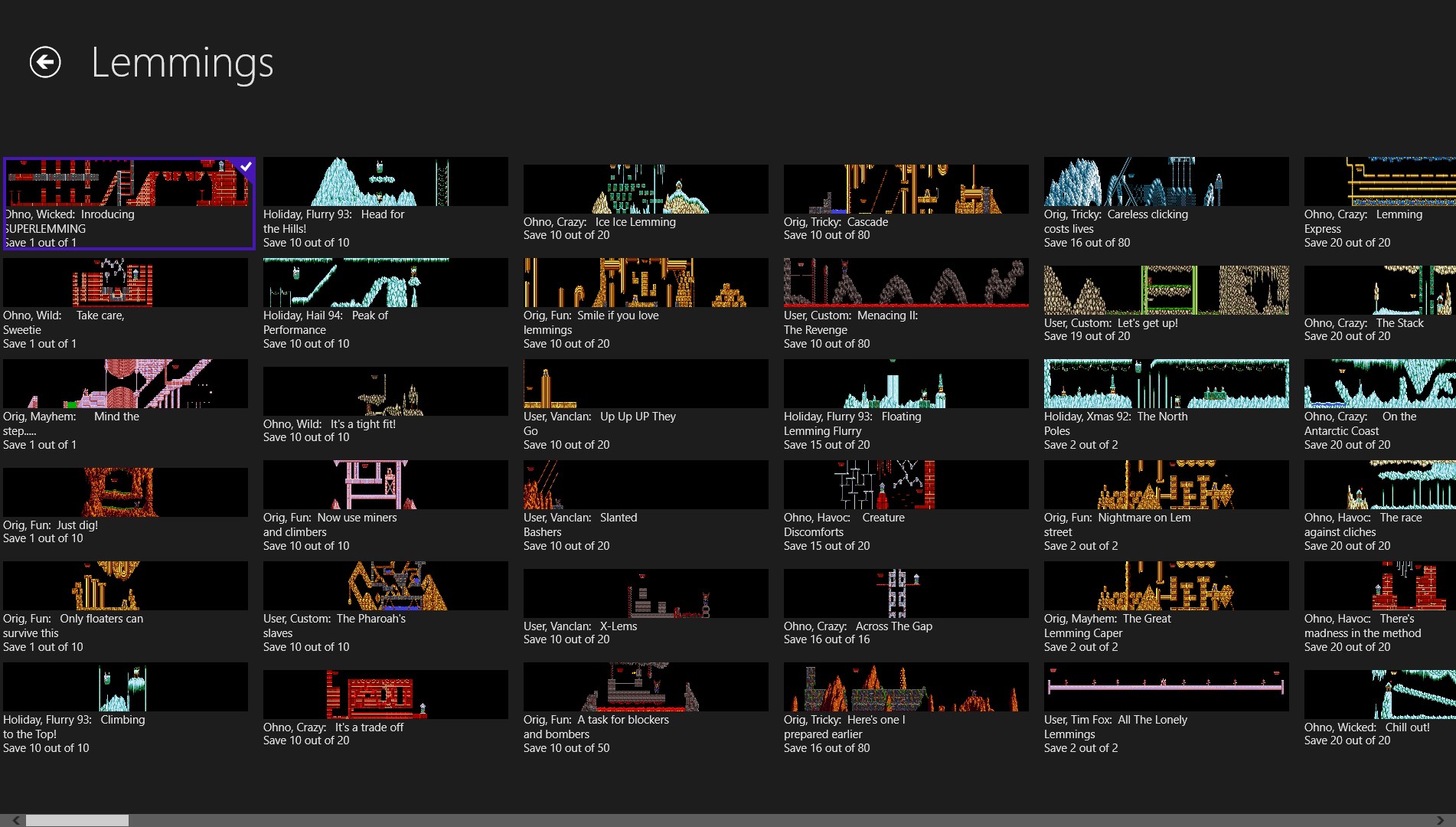Open 'Floating Lemming Flurry' Holiday level
Image resolution: width=1456 pixels, height=827 pixels.
[x=906, y=405]
